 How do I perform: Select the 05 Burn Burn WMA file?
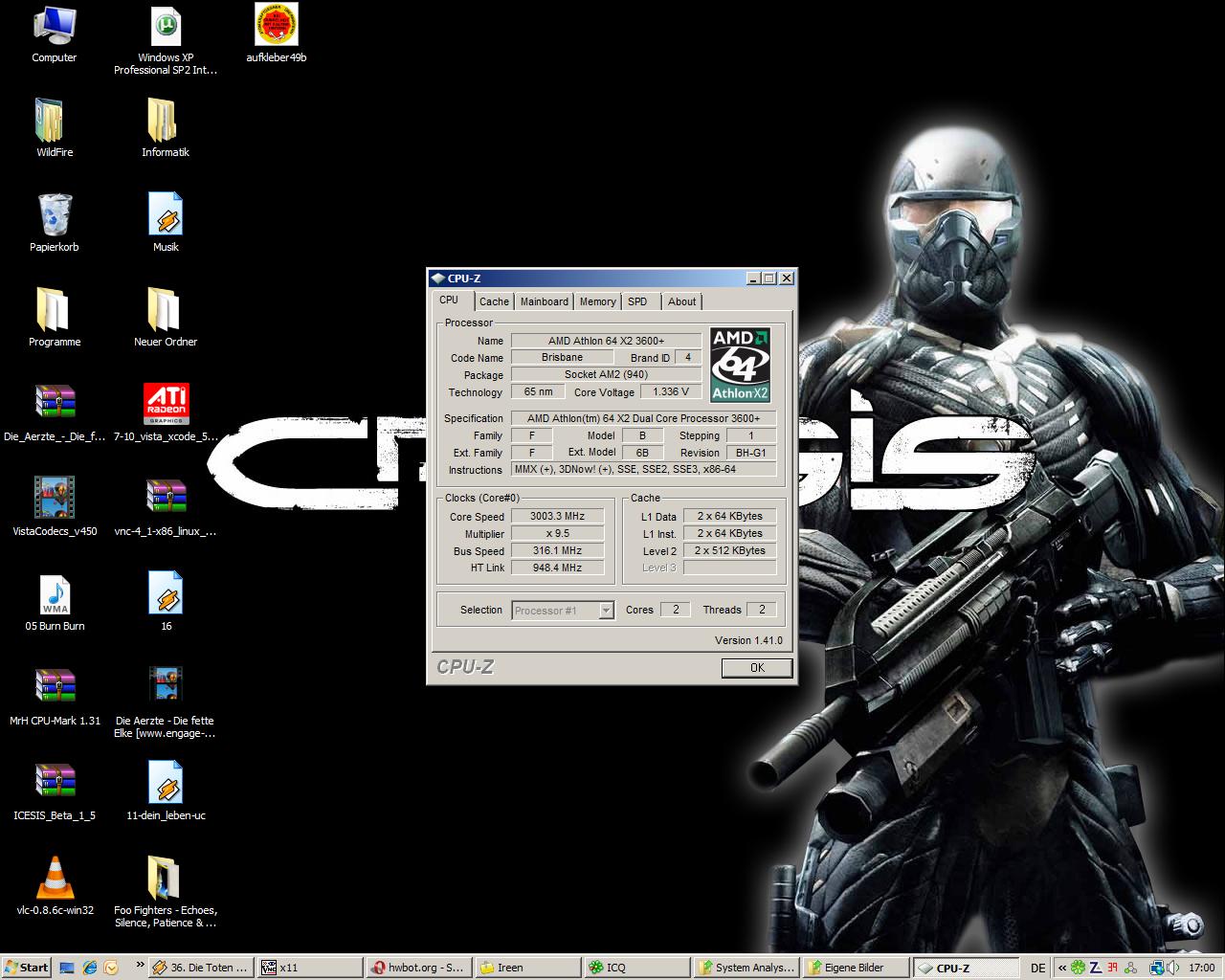55,602
